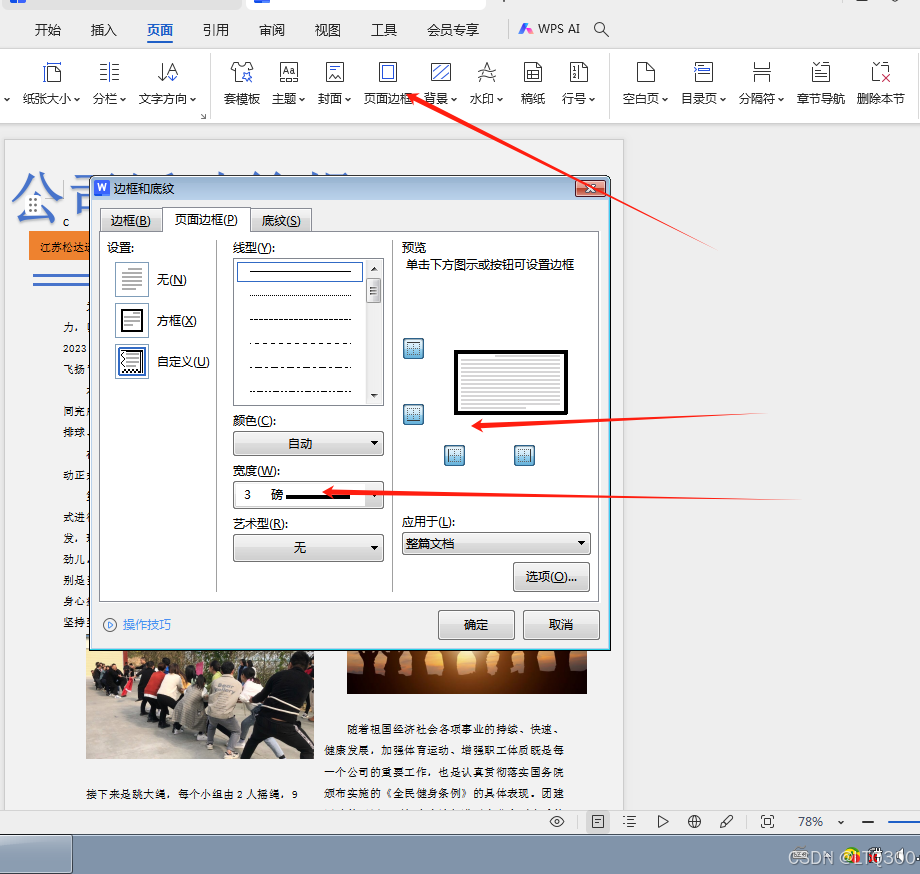The width and height of the screenshot is (920, 874).
Task: Switch to the 会员专享 ribbon tab
Action: (453, 30)
